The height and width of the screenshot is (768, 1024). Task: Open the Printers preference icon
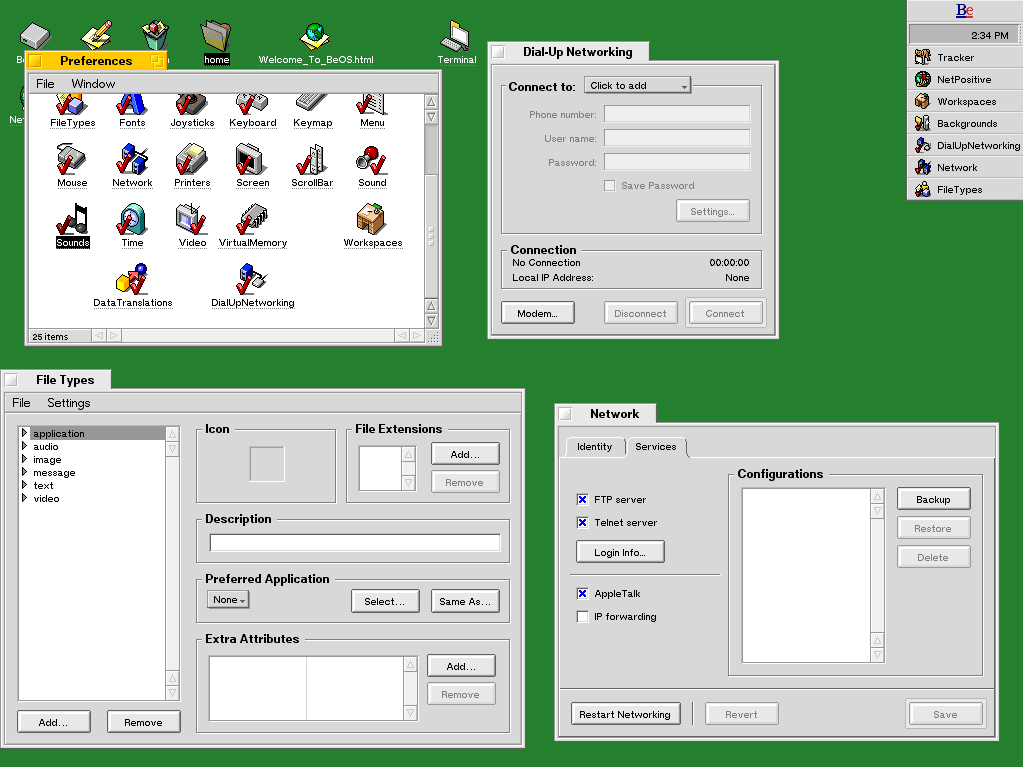click(192, 160)
